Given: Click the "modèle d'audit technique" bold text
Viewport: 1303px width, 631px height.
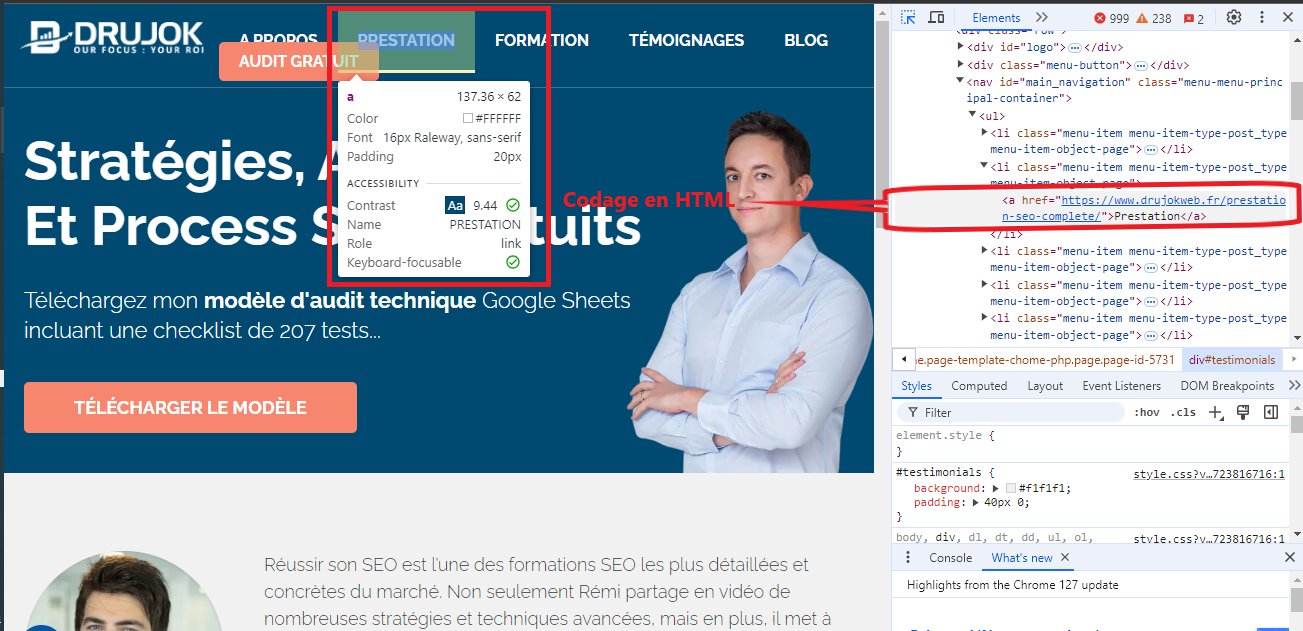Looking at the screenshot, I should (340, 301).
